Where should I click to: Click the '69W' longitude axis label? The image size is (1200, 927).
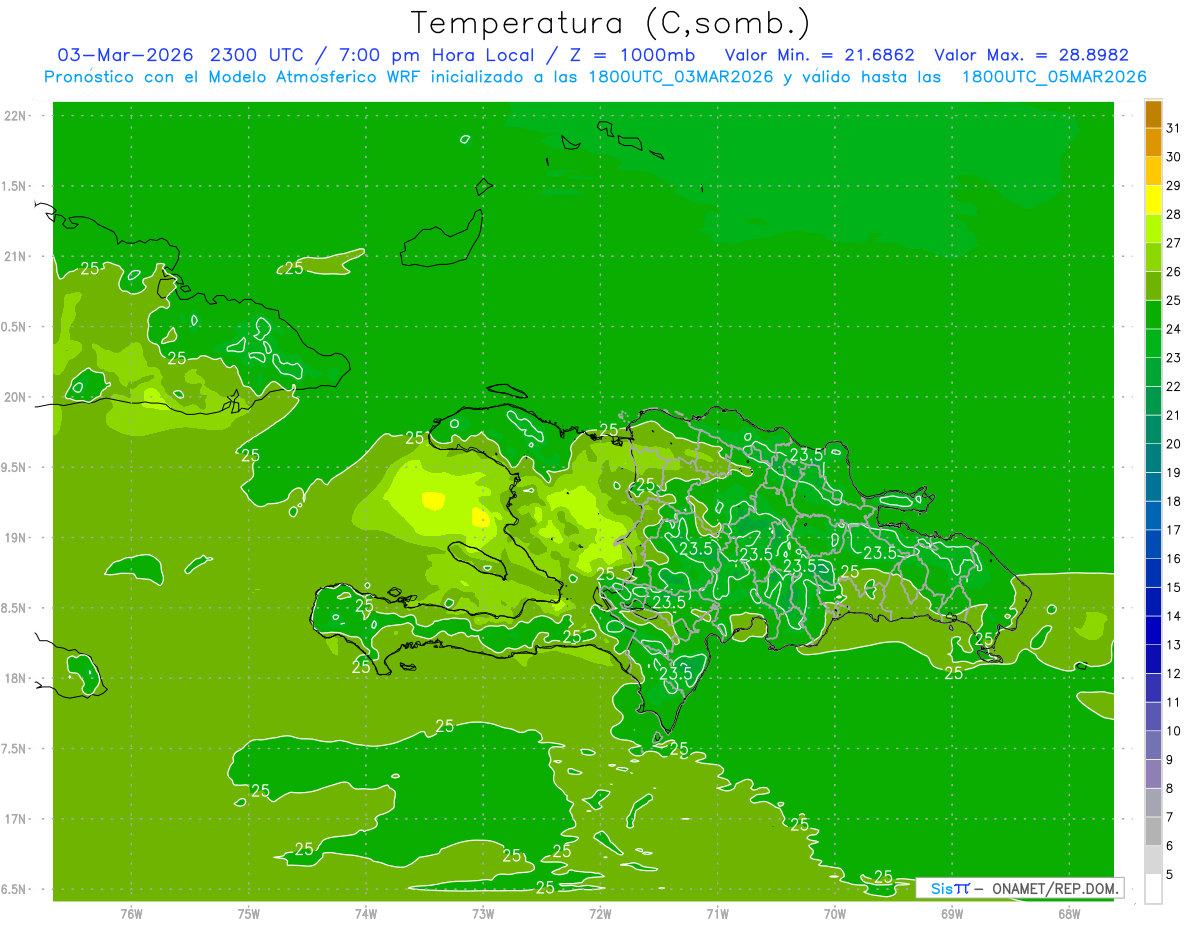tap(951, 913)
